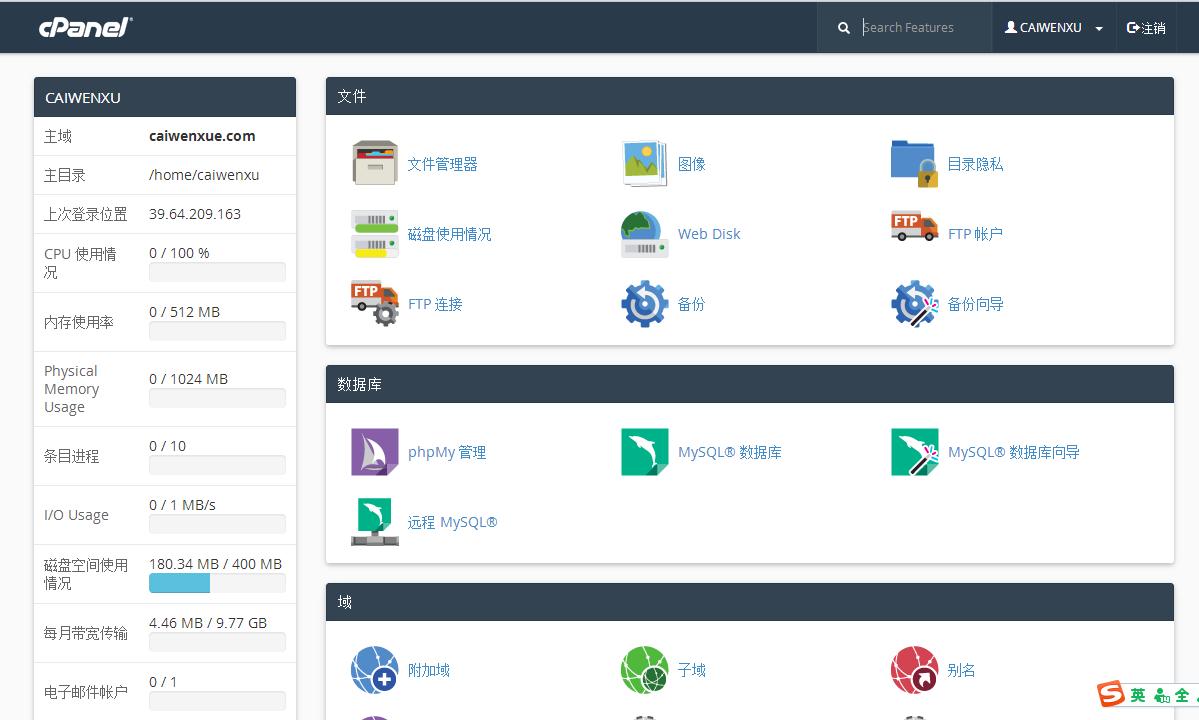1199x720 pixels.
Task: Click the 文件 section header bar
Action: coord(750,96)
